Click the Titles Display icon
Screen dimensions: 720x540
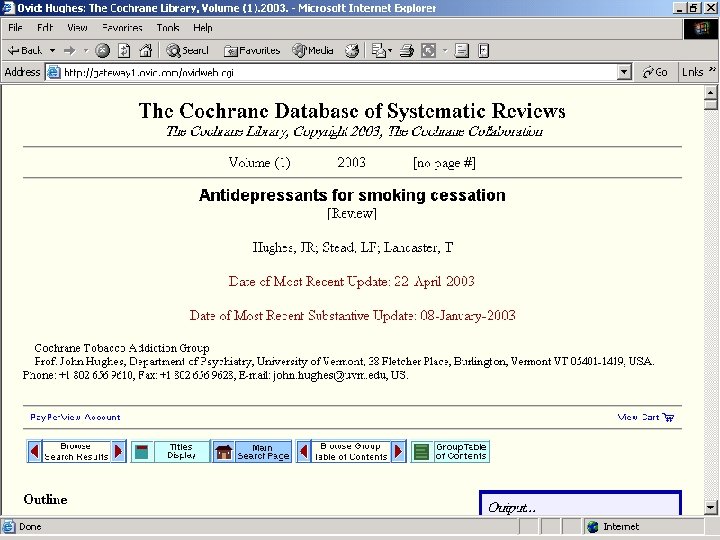(x=142, y=452)
